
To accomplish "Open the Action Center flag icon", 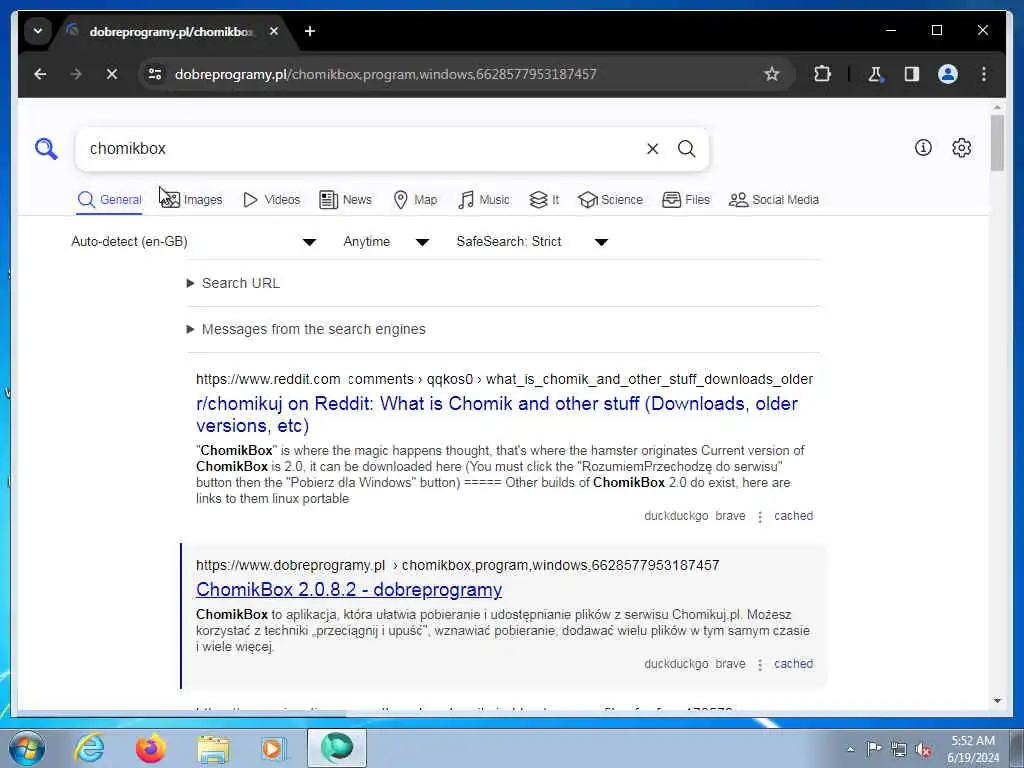I will [x=874, y=748].
